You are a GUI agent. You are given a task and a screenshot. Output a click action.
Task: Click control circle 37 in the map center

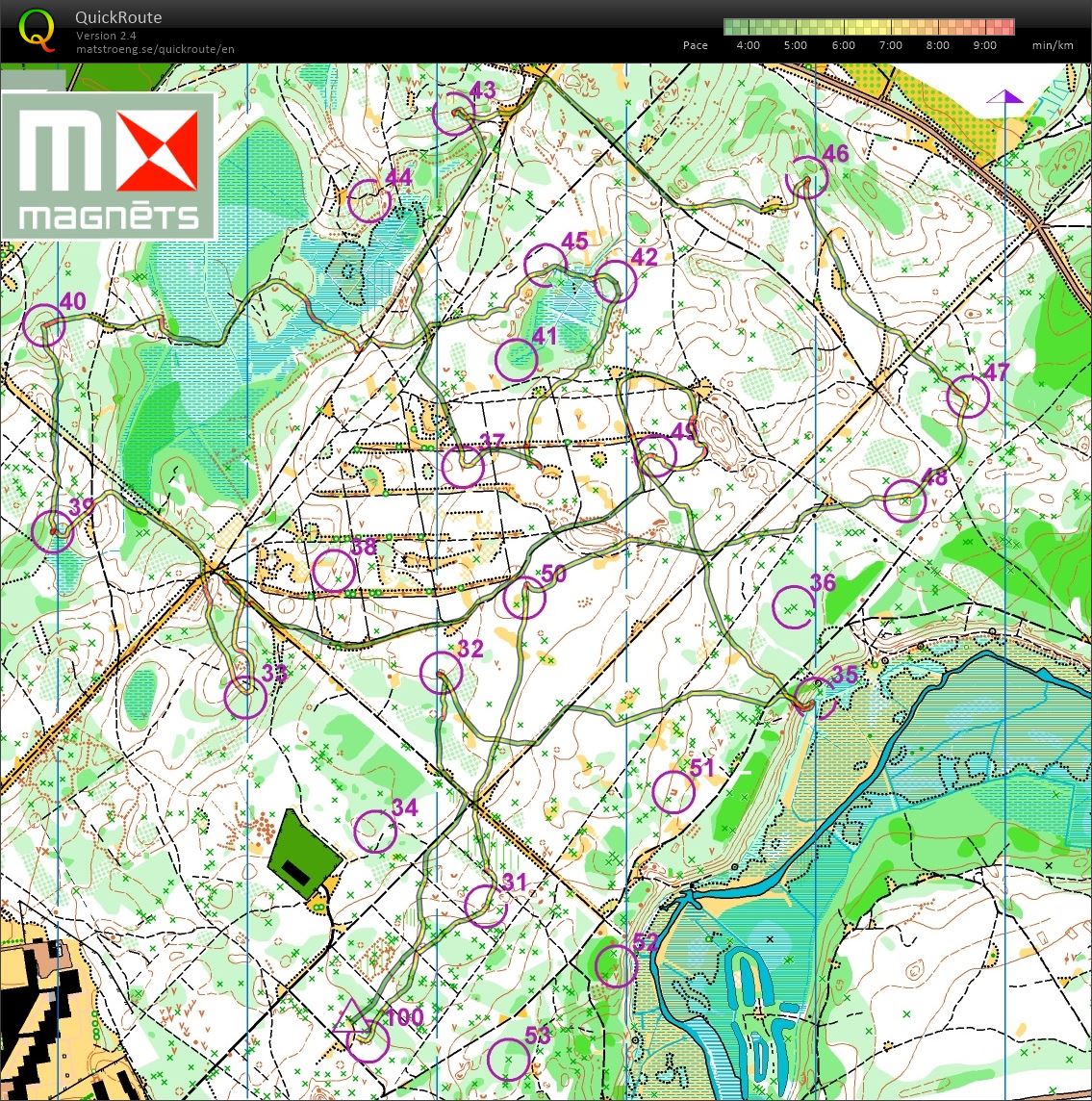464,467
